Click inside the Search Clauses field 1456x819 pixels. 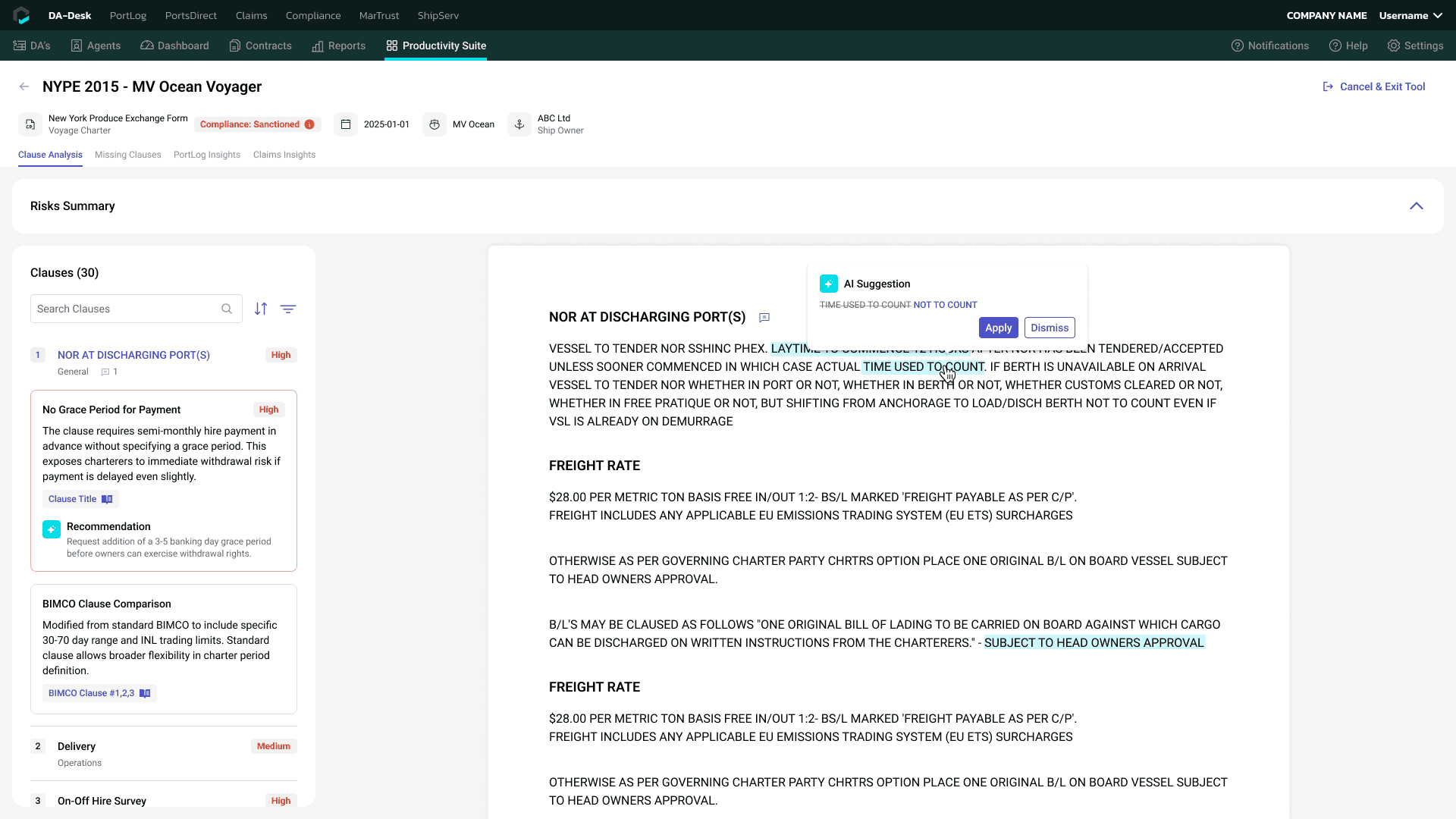tap(136, 309)
